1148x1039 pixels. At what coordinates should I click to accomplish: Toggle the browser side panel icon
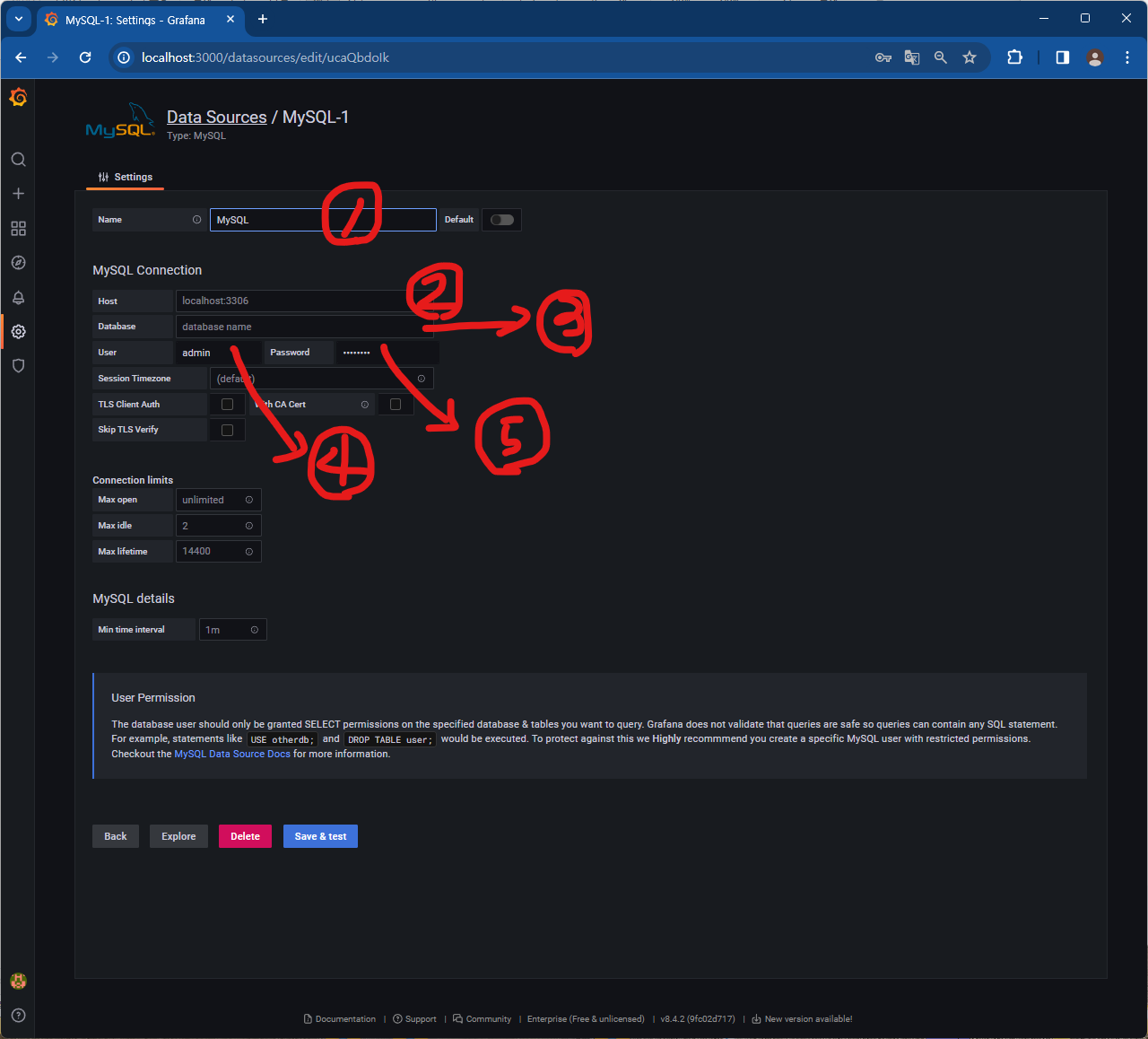(x=1063, y=57)
